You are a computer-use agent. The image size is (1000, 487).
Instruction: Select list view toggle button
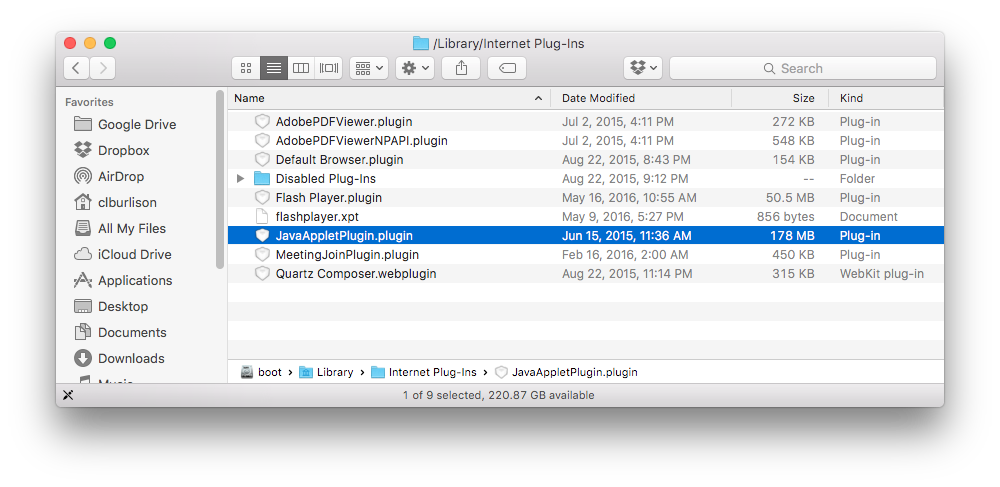[274, 68]
